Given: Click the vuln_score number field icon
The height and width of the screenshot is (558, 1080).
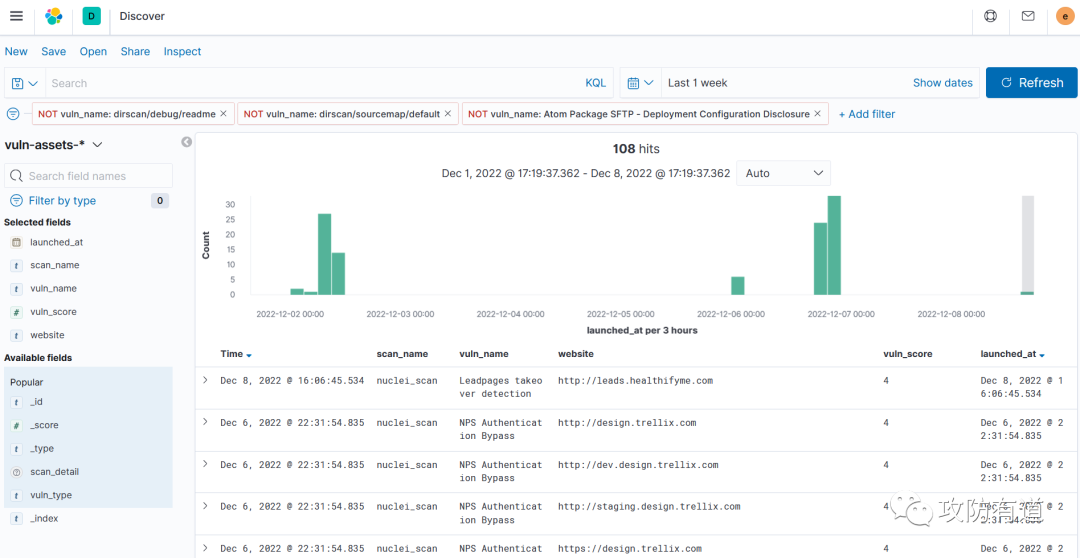Looking at the screenshot, I should tap(17, 312).
